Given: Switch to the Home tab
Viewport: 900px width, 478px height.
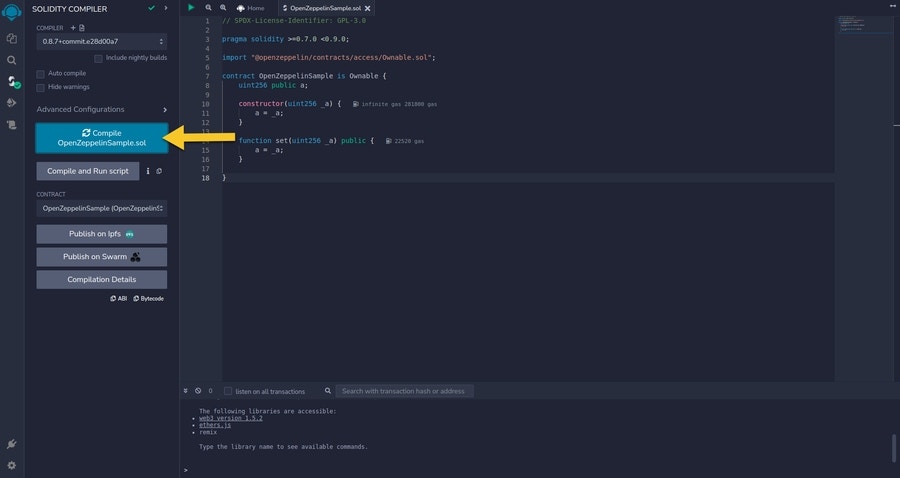Looking at the screenshot, I should tap(251, 8).
